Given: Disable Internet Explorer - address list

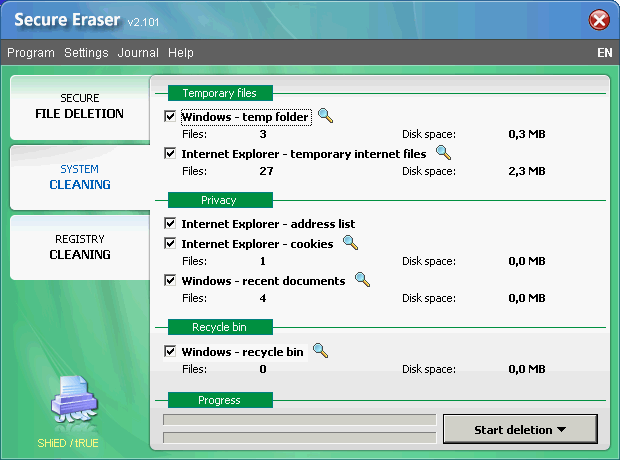Looking at the screenshot, I should 170,223.
